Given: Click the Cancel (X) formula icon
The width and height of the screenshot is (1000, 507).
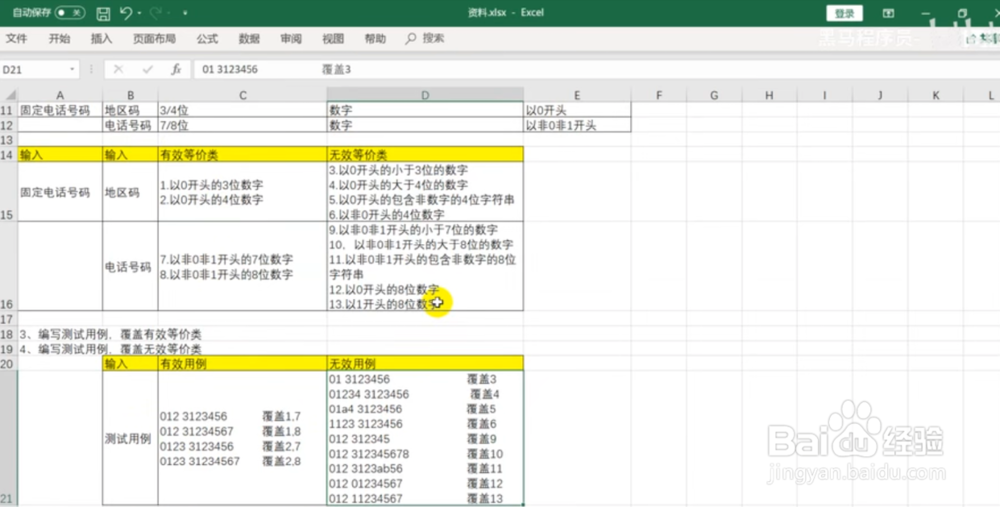Looking at the screenshot, I should click(x=118, y=70).
